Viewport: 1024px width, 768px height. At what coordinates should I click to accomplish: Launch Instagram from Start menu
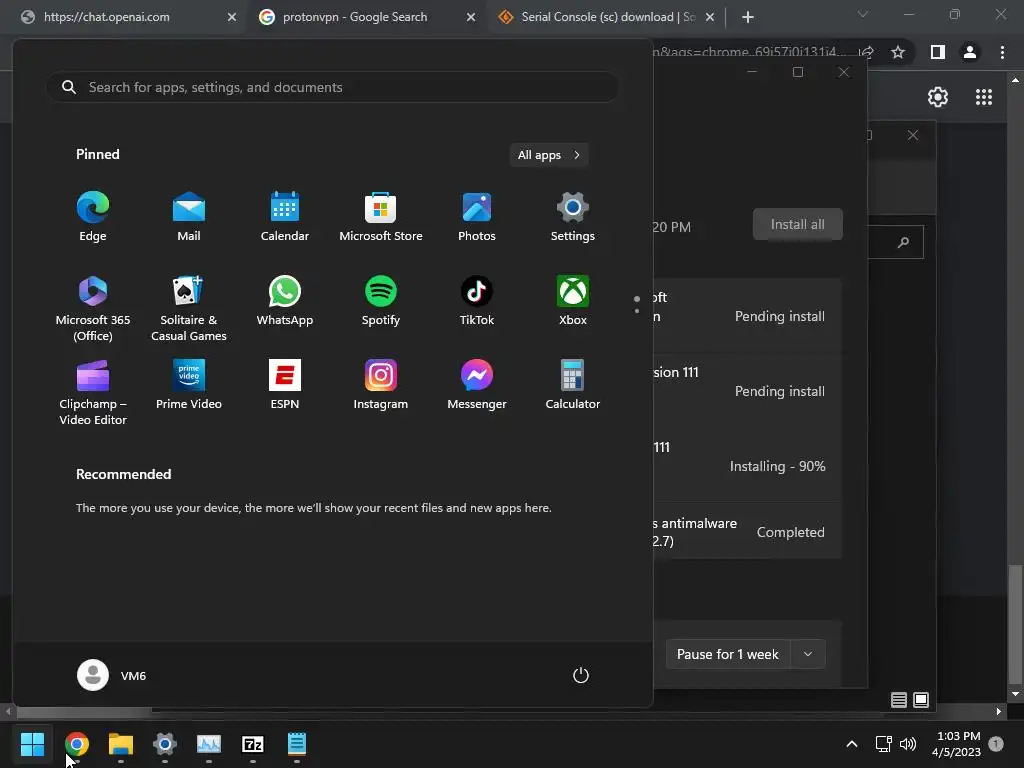coord(381,385)
